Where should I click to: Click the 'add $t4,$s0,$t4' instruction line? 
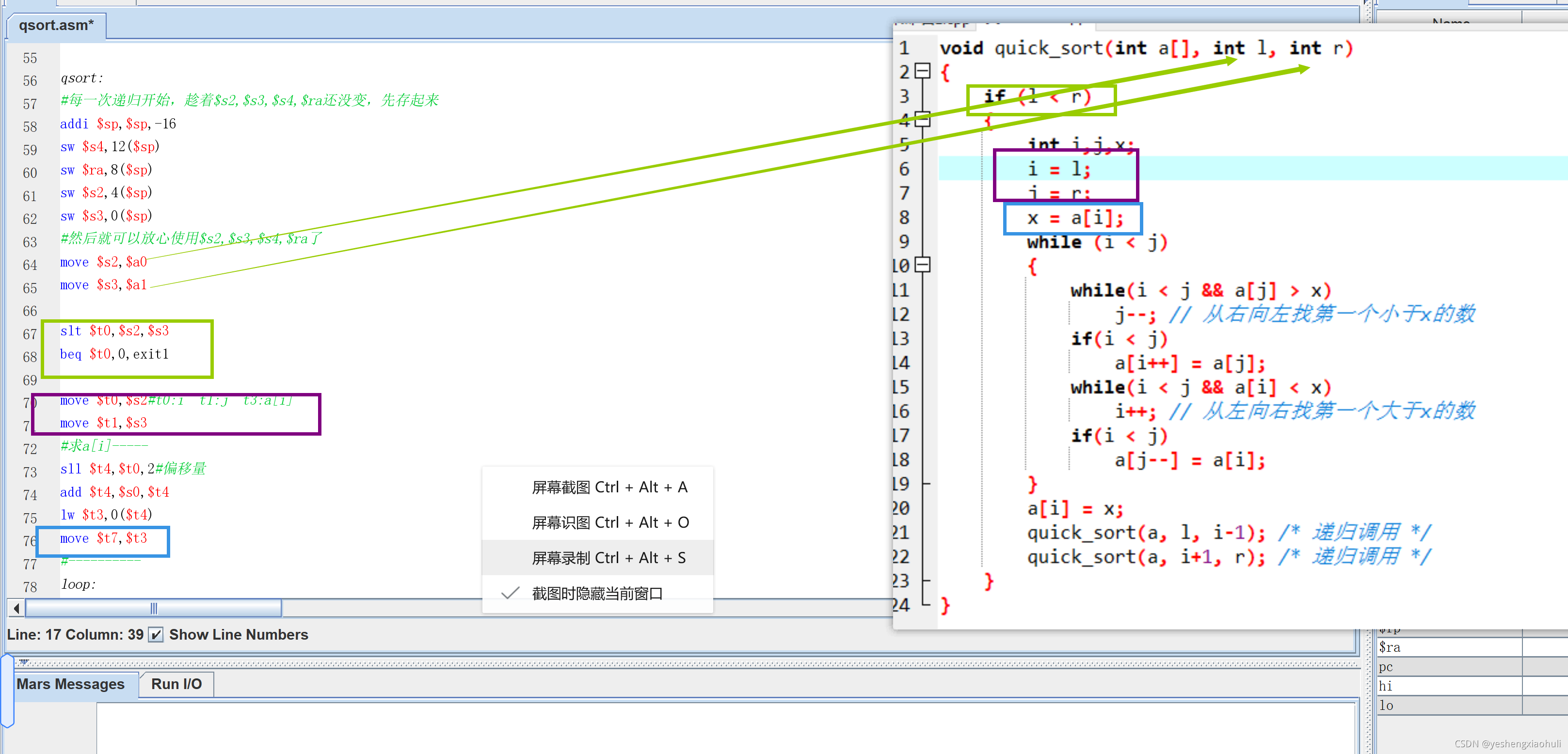click(114, 492)
